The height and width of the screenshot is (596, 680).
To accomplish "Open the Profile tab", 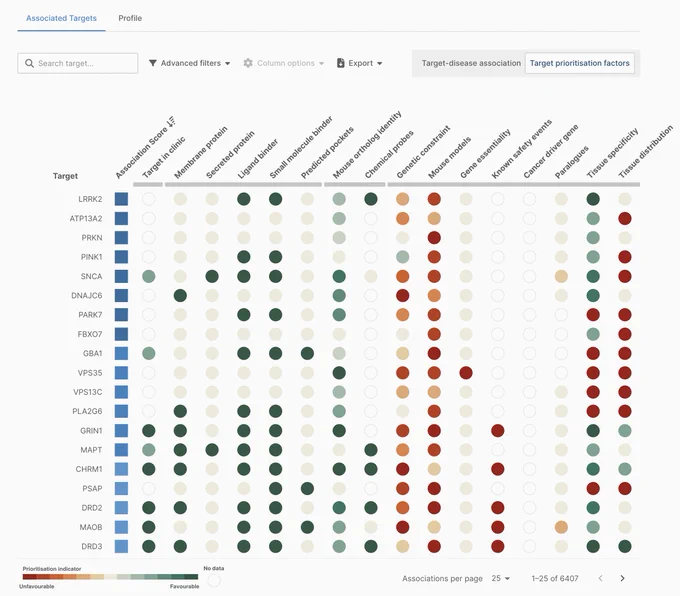I will click(x=130, y=18).
